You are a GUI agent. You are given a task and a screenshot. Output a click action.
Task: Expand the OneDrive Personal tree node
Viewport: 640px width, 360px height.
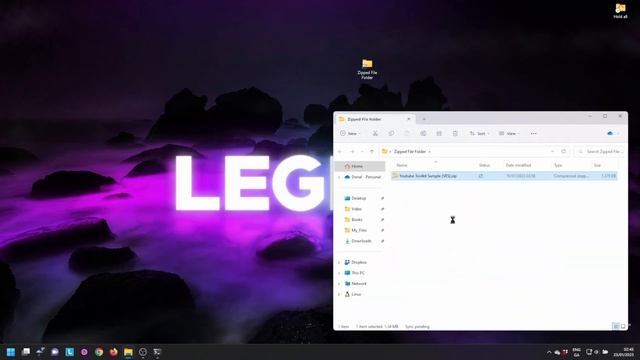pos(339,177)
